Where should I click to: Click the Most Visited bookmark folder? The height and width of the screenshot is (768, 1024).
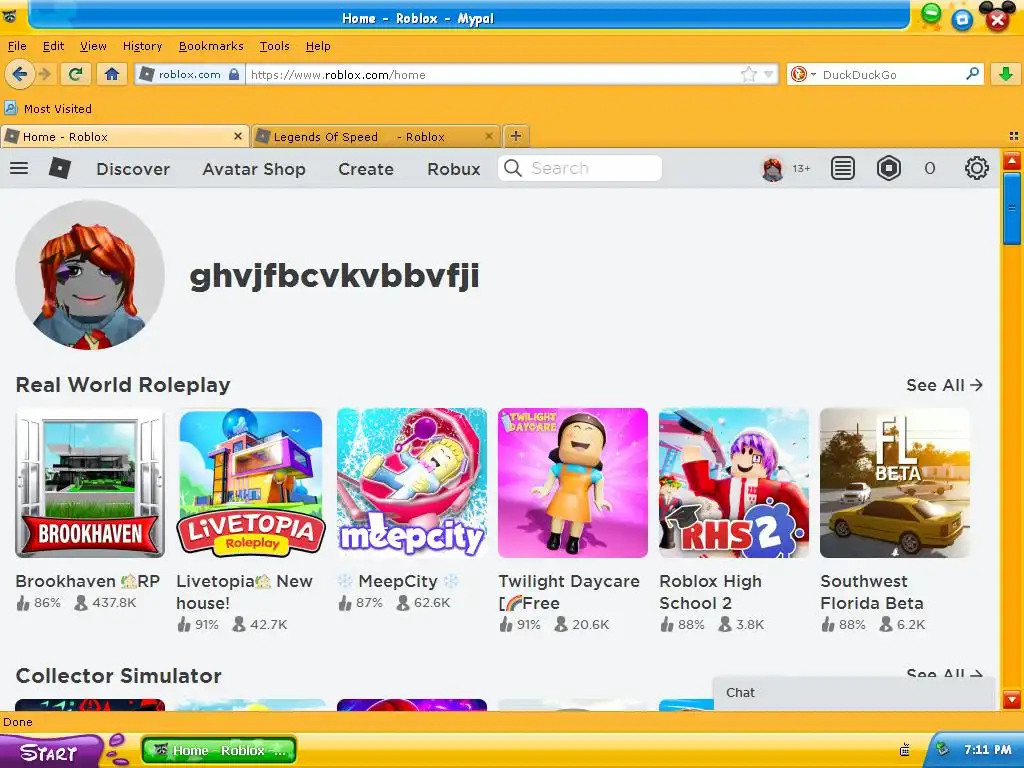pos(48,108)
